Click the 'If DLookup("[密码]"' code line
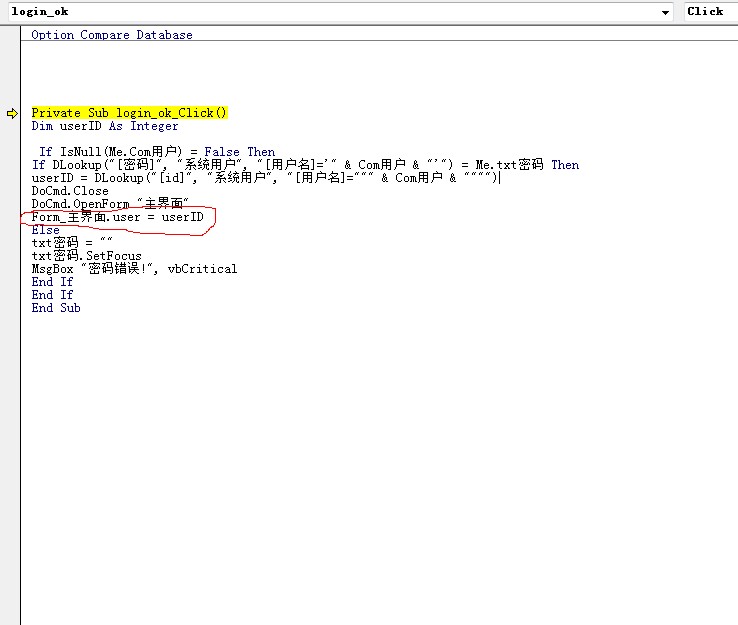Viewport: 738px width, 625px height. (x=305, y=165)
